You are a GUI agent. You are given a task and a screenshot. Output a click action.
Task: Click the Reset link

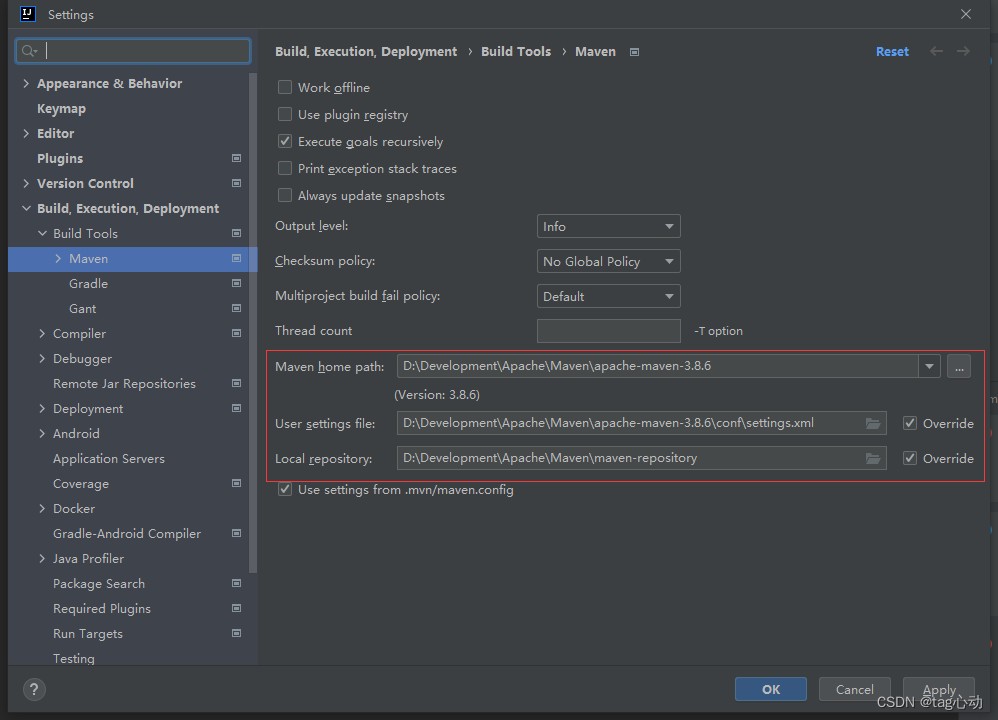click(892, 52)
